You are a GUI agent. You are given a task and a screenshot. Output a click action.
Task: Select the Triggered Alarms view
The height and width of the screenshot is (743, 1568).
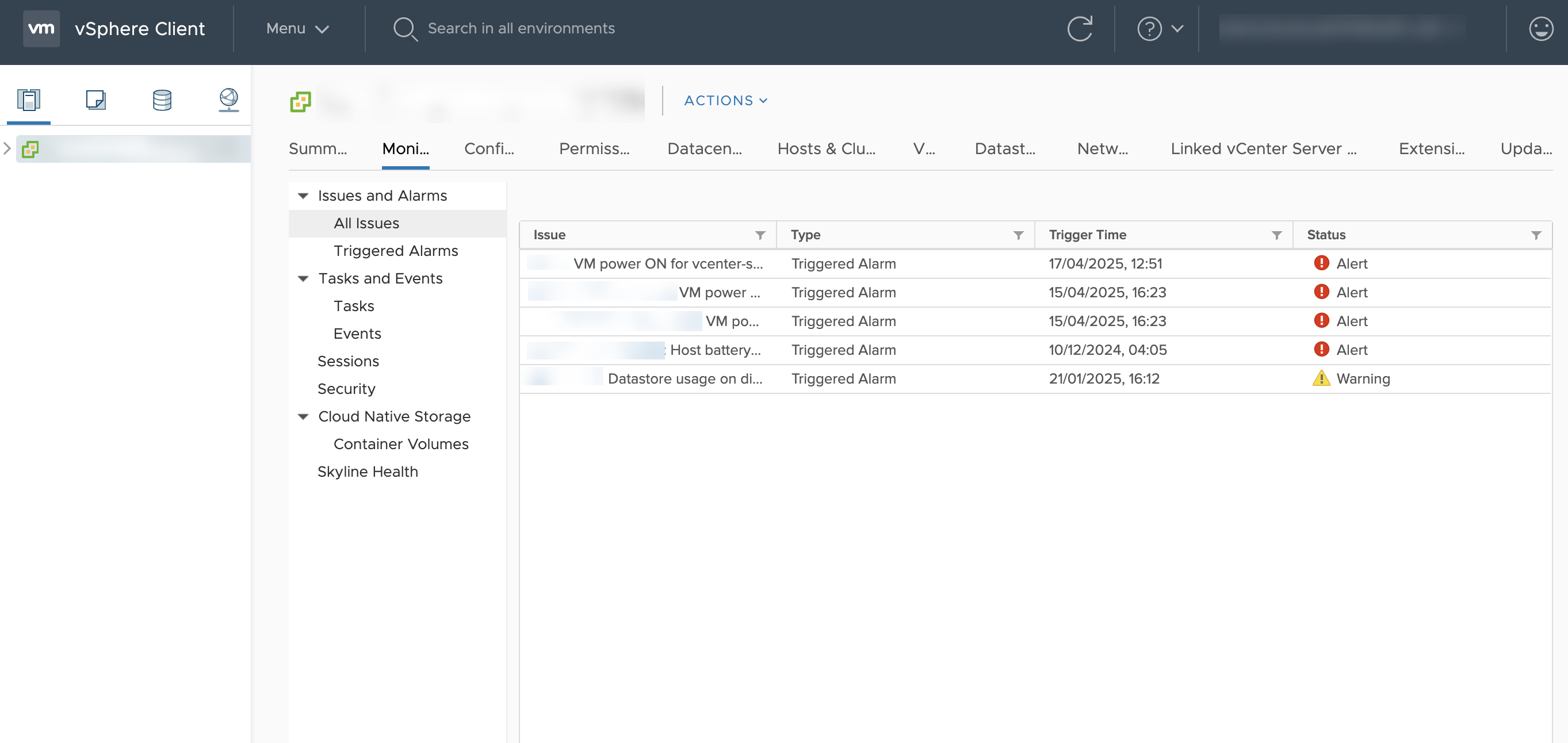(396, 250)
